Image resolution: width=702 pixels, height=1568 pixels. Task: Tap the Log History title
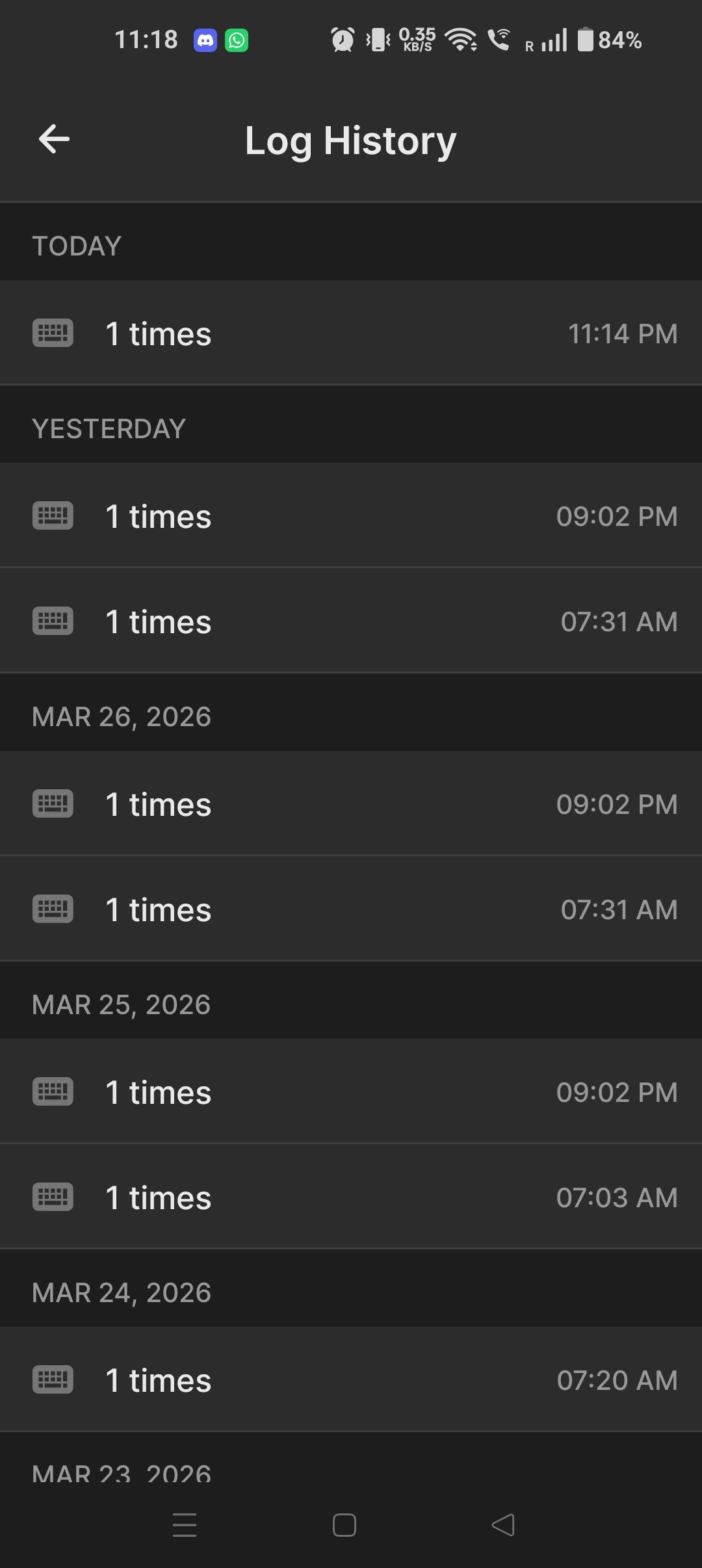click(351, 140)
